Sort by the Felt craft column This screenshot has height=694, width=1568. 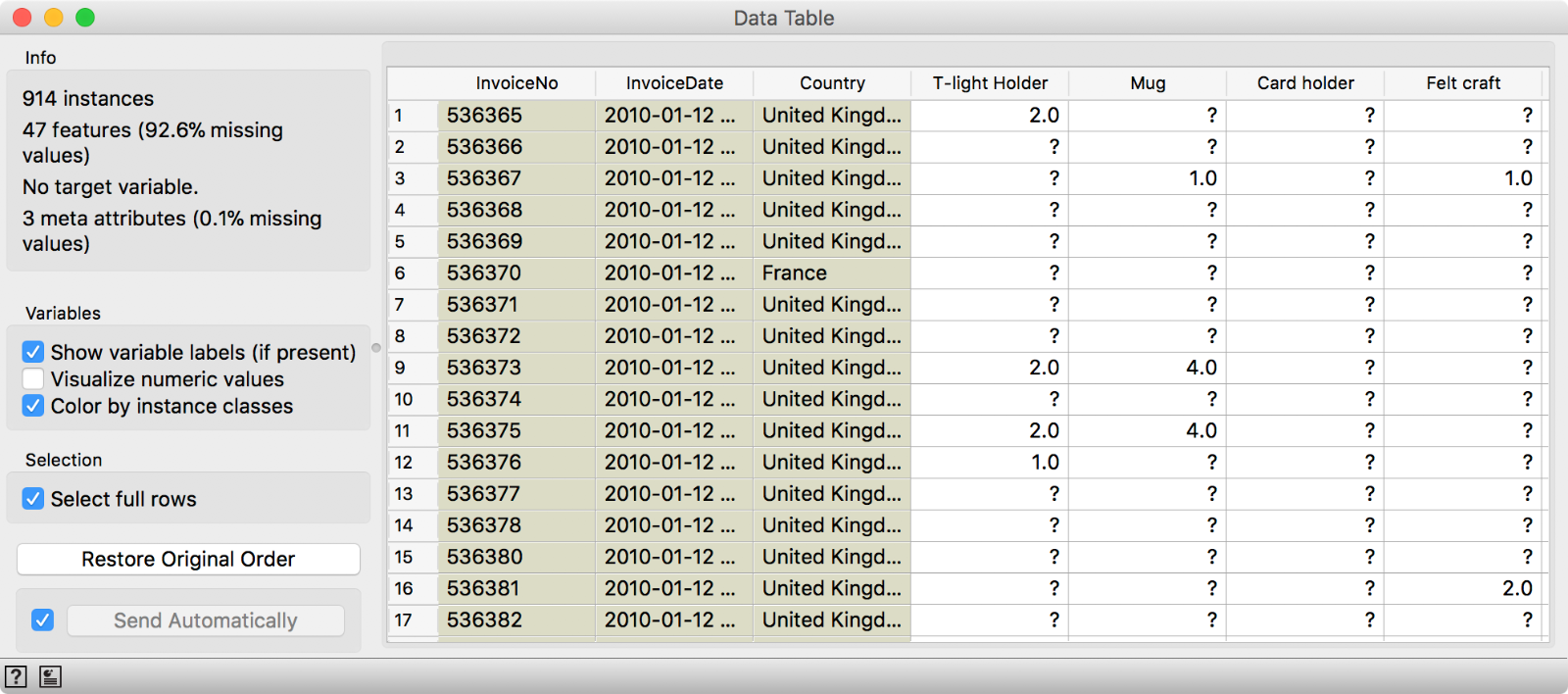(x=1462, y=83)
